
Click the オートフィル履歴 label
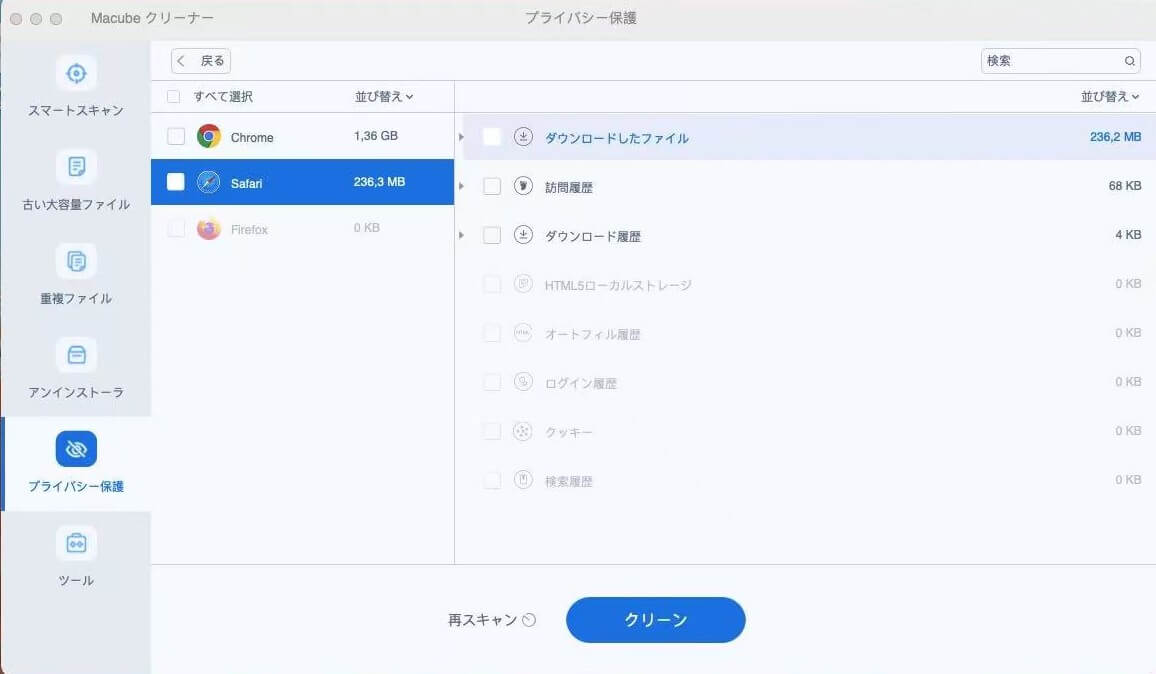pos(593,335)
